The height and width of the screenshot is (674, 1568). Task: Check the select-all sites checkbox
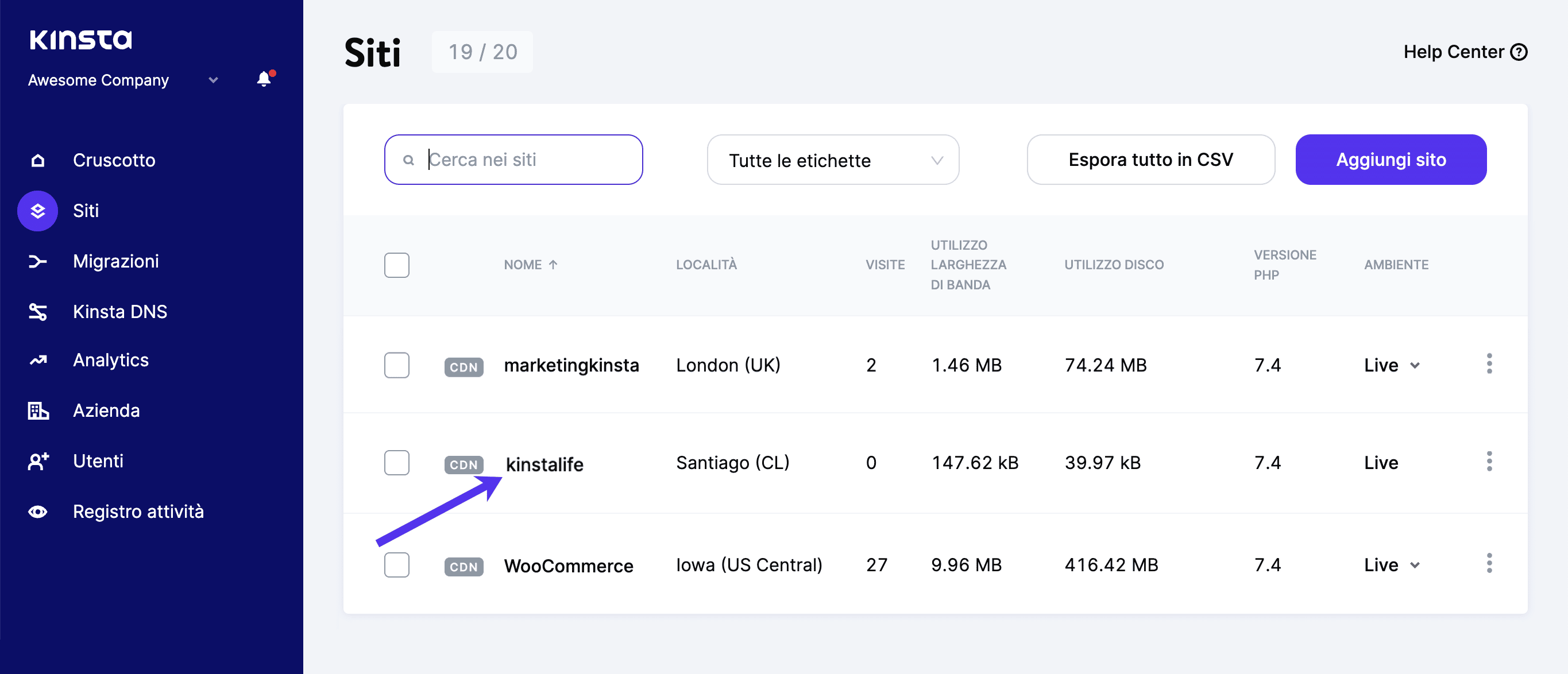coord(396,265)
